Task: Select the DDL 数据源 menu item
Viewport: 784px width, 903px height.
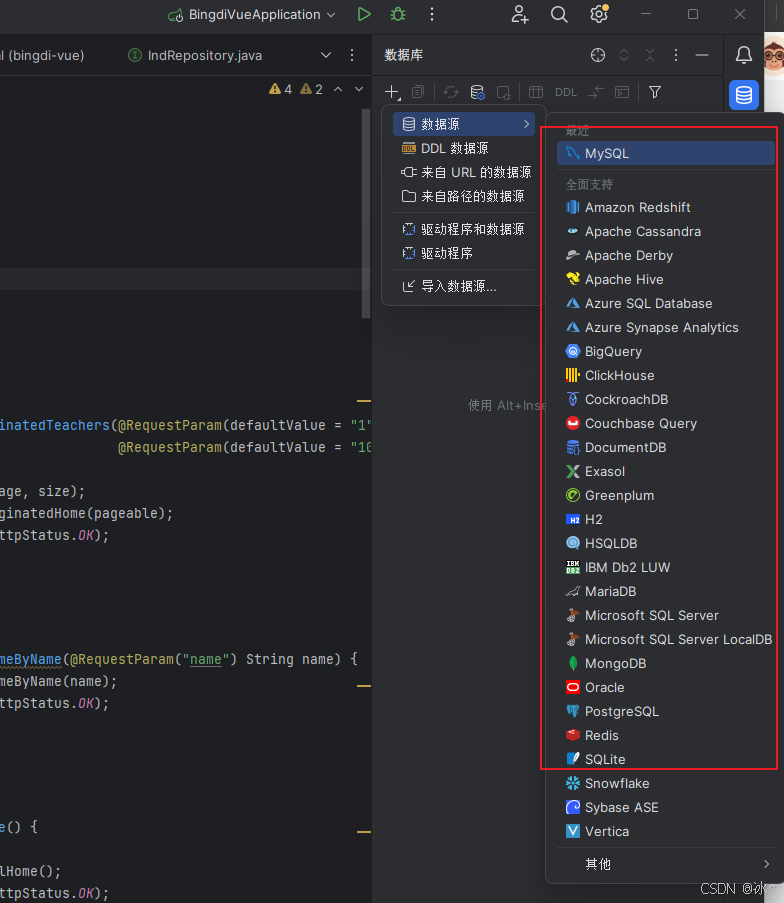Action: coord(464,148)
